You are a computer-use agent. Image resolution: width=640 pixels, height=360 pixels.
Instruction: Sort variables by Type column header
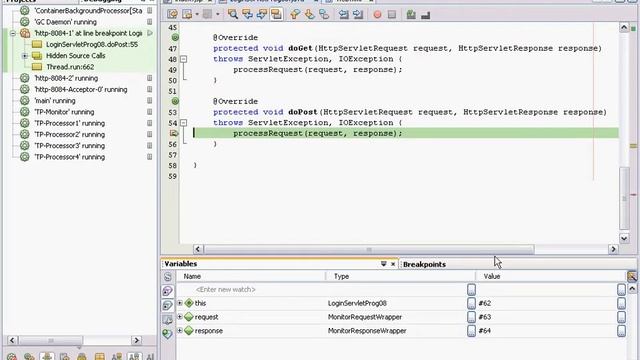pos(400,276)
